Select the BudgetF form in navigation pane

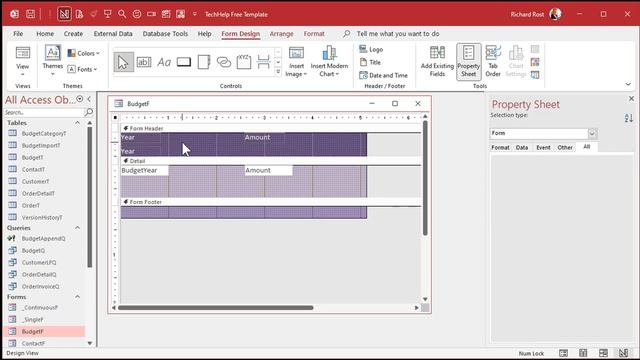(44, 331)
